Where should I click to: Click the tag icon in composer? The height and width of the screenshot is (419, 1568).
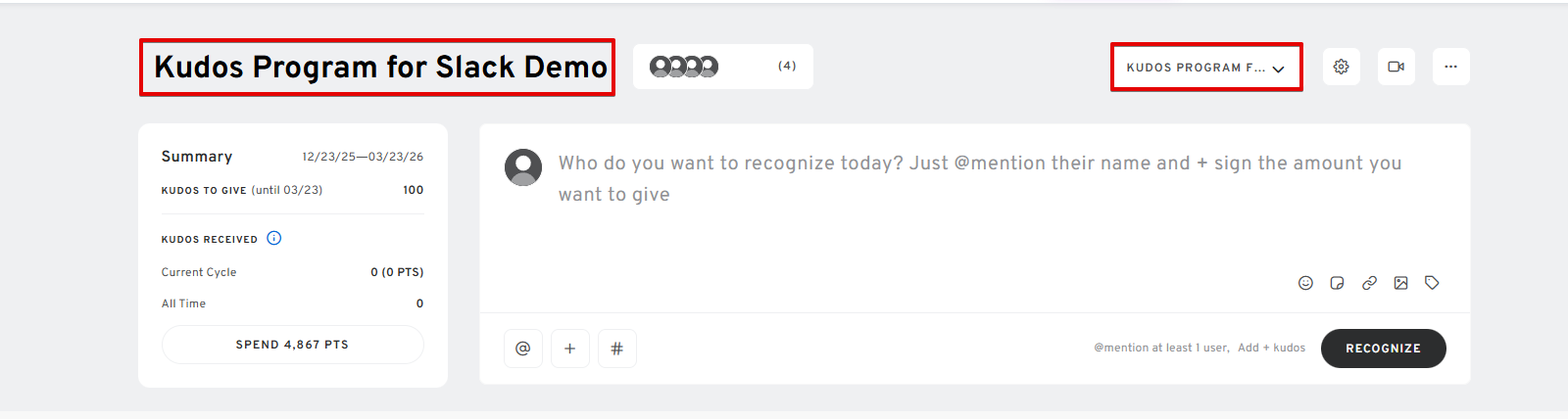pyautogui.click(x=1432, y=283)
